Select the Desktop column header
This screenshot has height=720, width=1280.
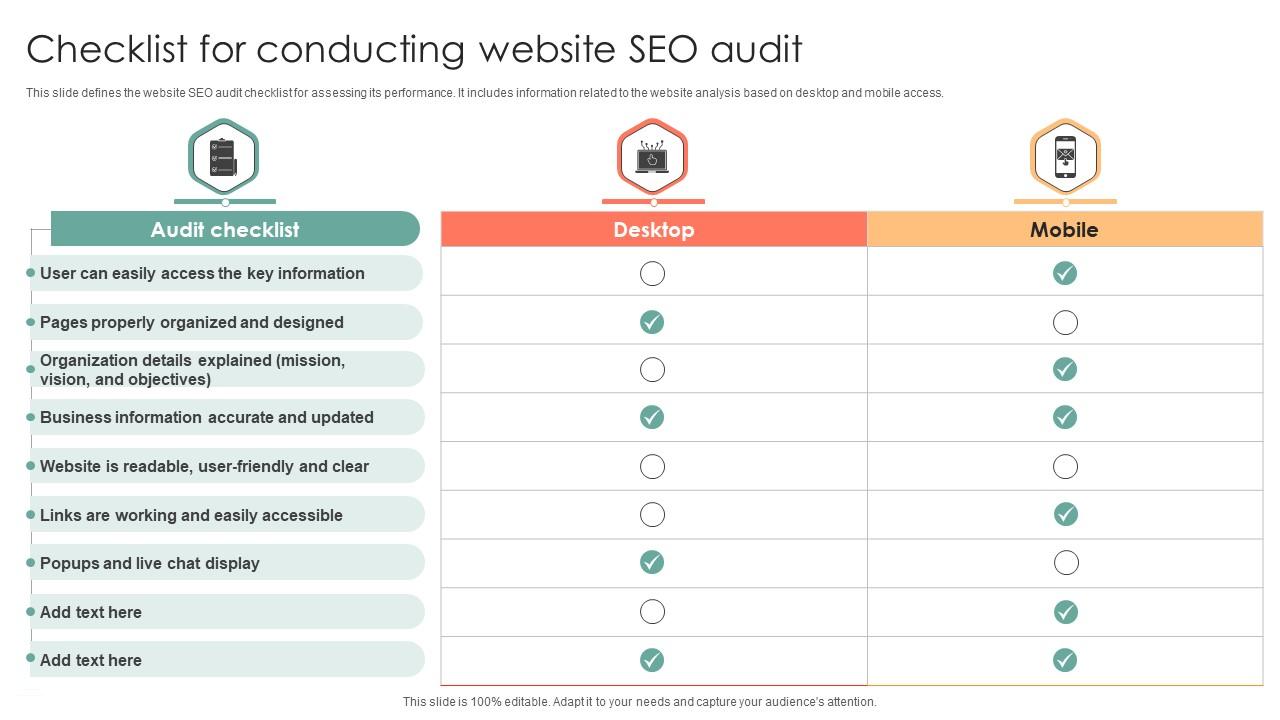[654, 229]
